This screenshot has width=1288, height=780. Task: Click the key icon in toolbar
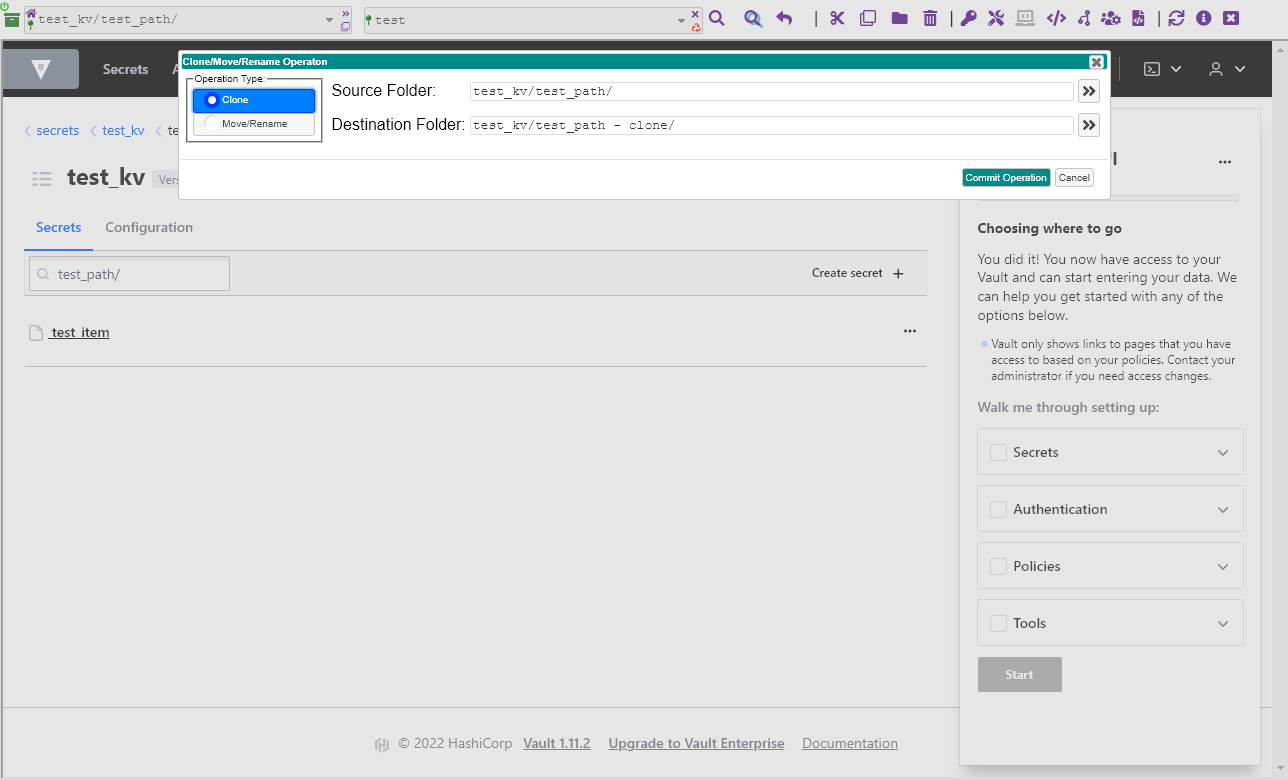pos(968,18)
